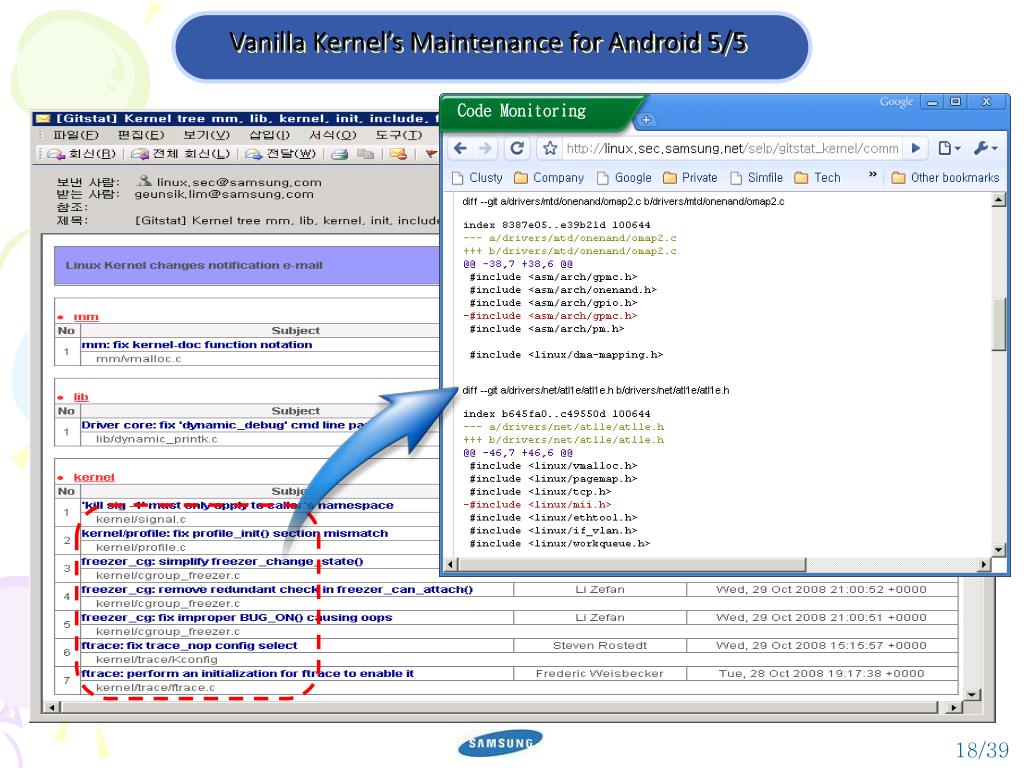
Task: Open the 삽입(I) menu
Action: [270, 135]
